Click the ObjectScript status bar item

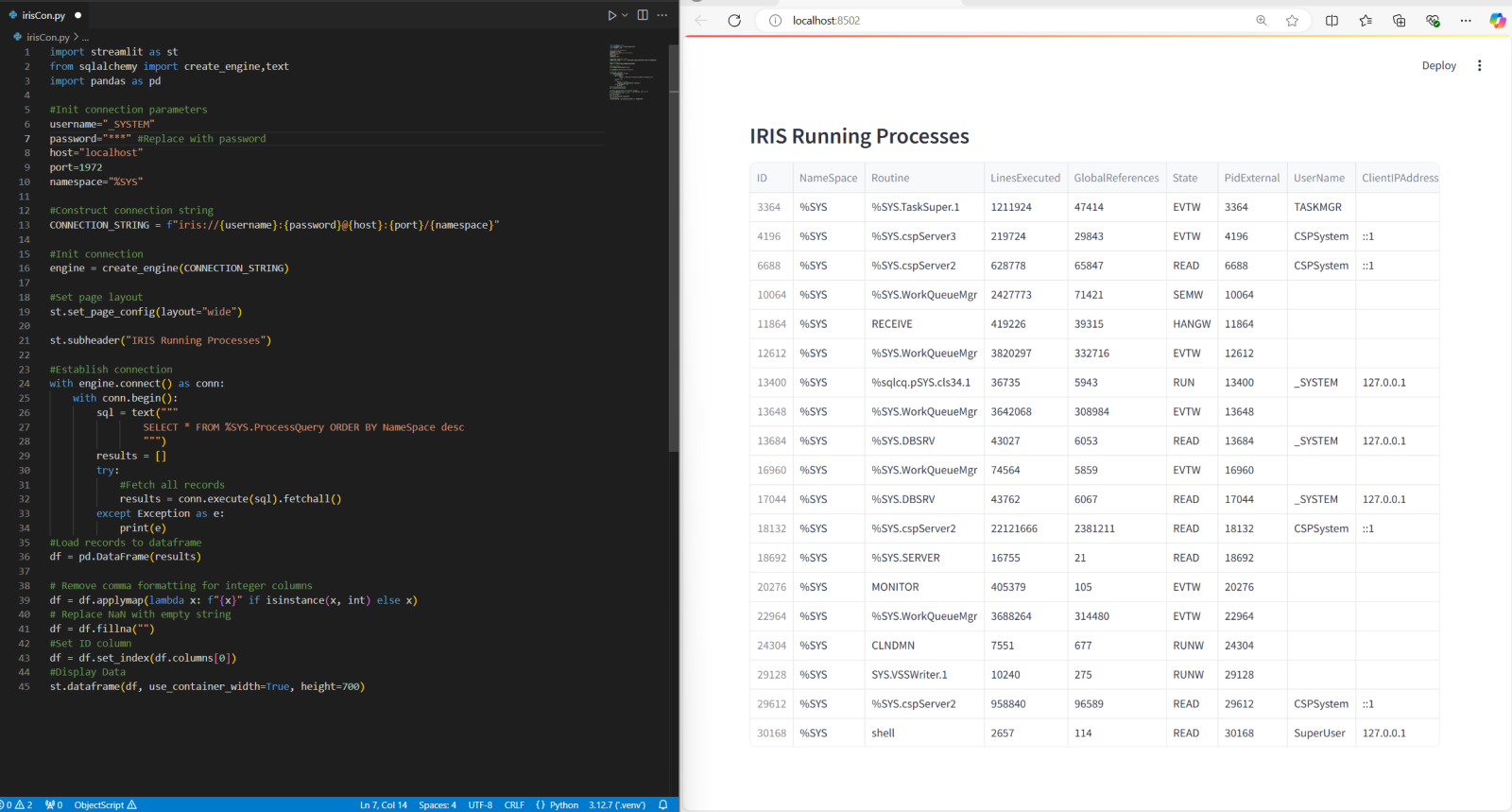105,804
